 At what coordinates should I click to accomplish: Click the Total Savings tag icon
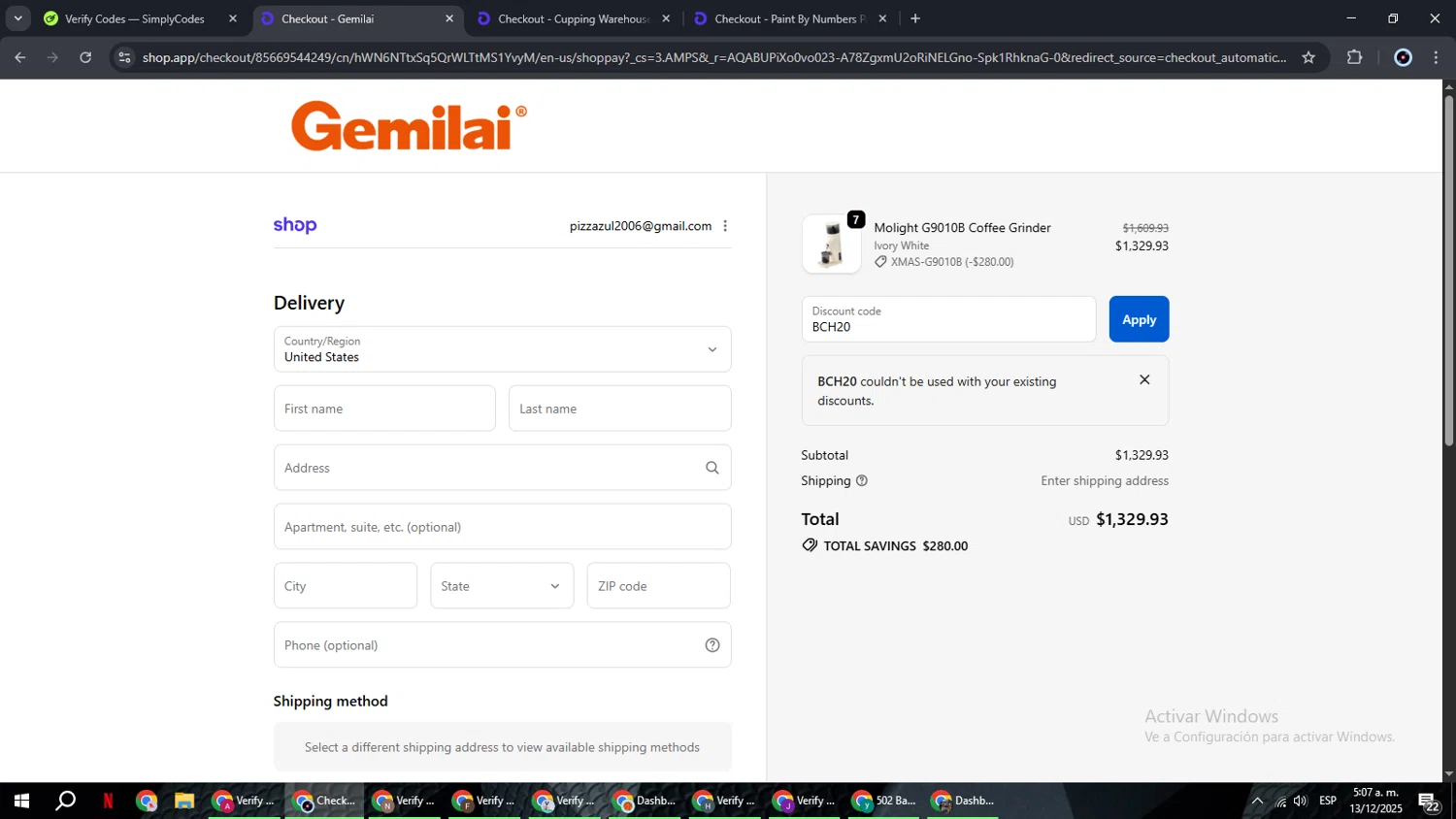(x=810, y=545)
